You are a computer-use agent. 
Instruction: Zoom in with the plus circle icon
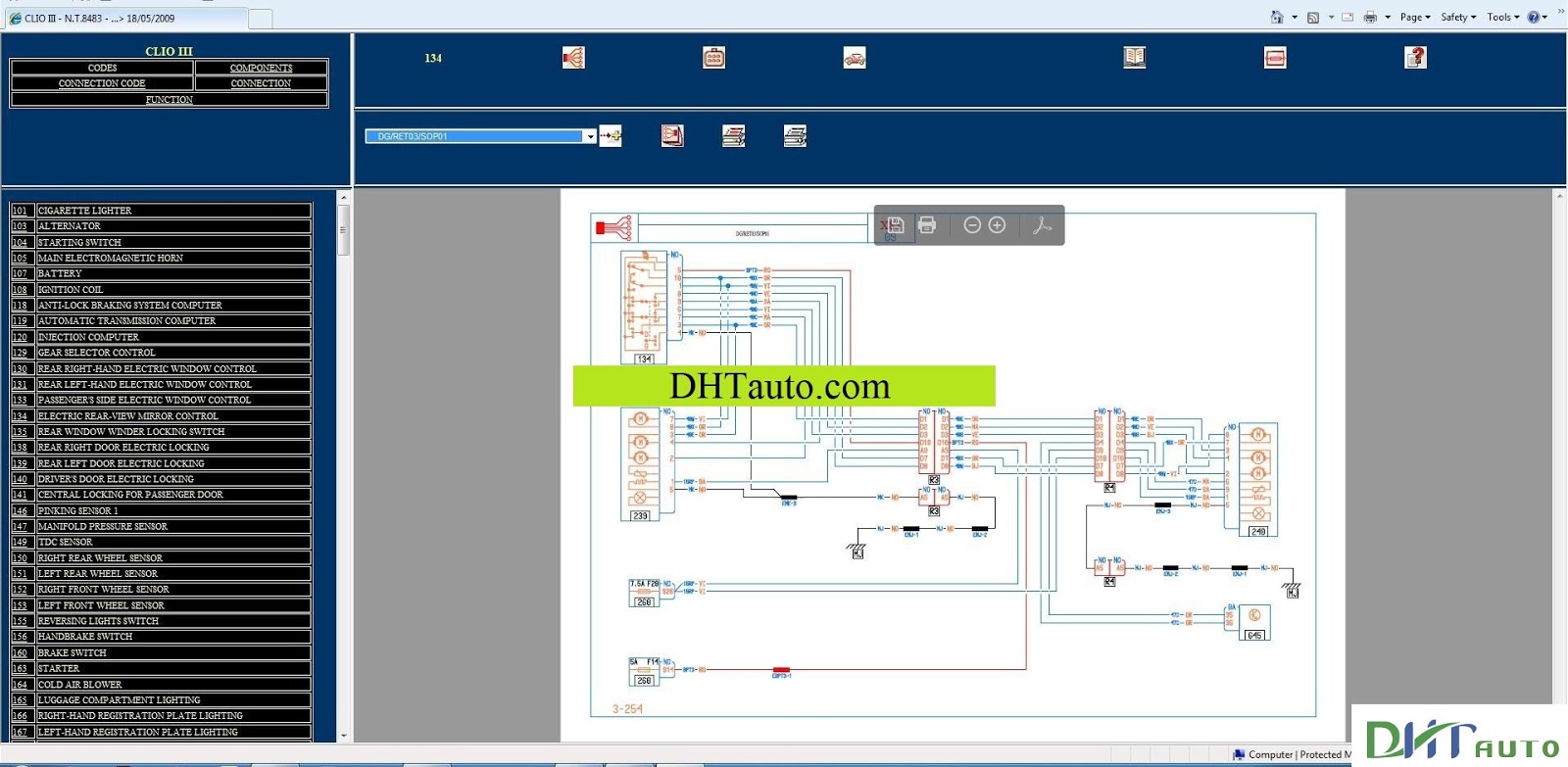(x=998, y=225)
